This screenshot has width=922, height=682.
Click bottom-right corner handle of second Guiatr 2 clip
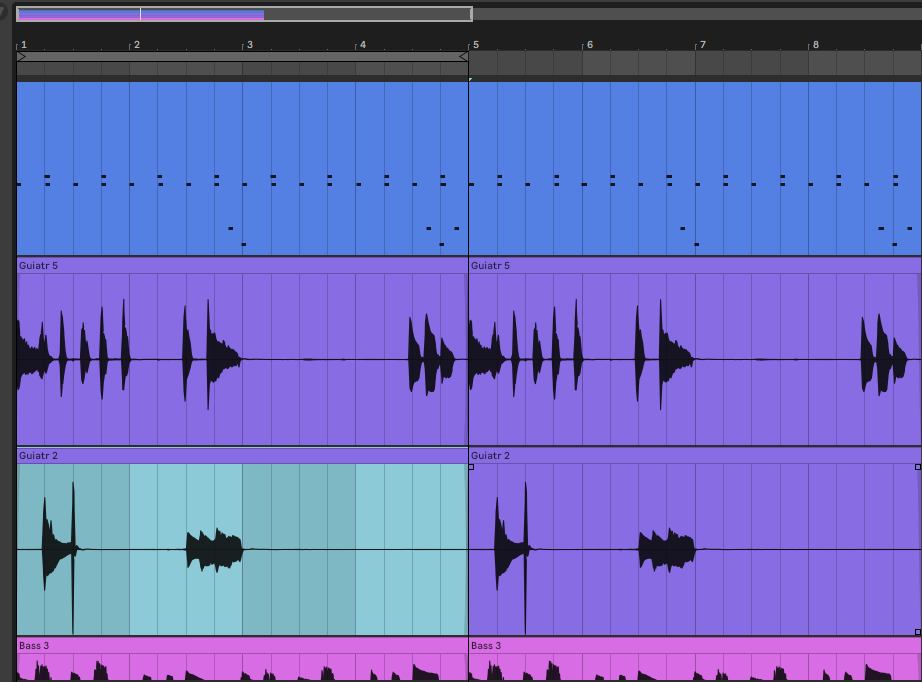pos(917,631)
